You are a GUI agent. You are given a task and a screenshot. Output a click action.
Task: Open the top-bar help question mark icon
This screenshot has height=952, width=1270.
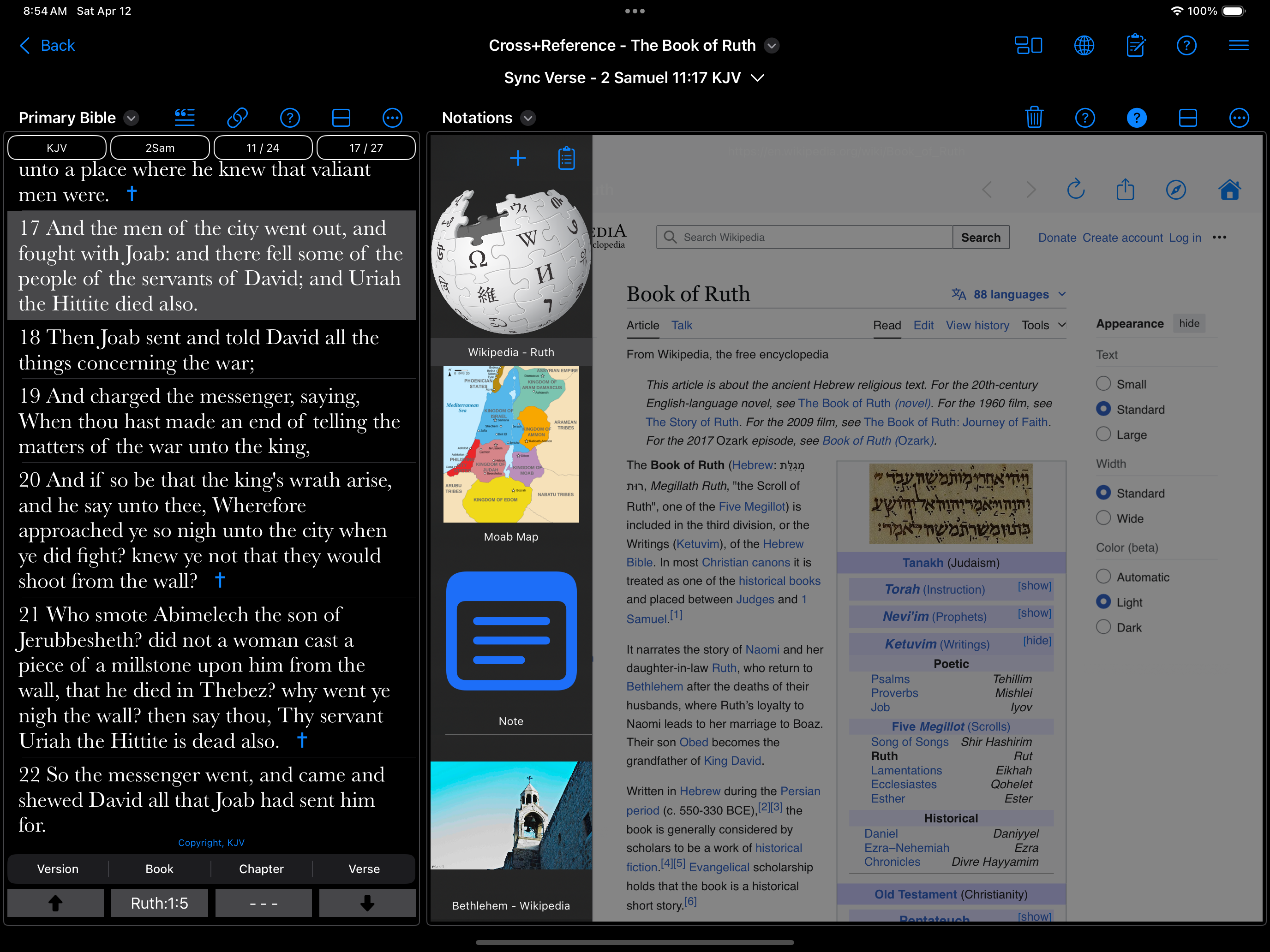coord(1187,45)
